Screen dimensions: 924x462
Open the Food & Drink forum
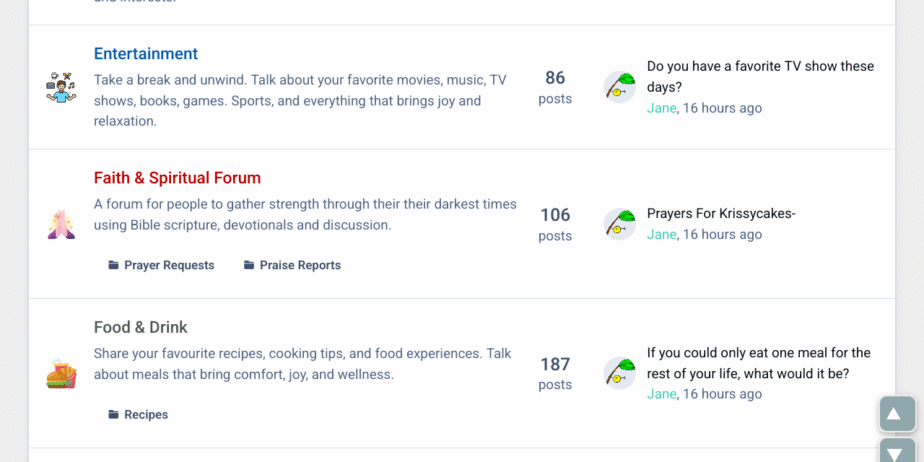click(141, 327)
